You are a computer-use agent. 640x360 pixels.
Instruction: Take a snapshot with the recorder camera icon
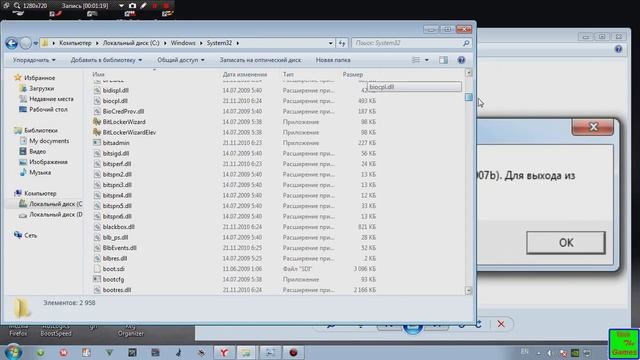tap(132, 6)
